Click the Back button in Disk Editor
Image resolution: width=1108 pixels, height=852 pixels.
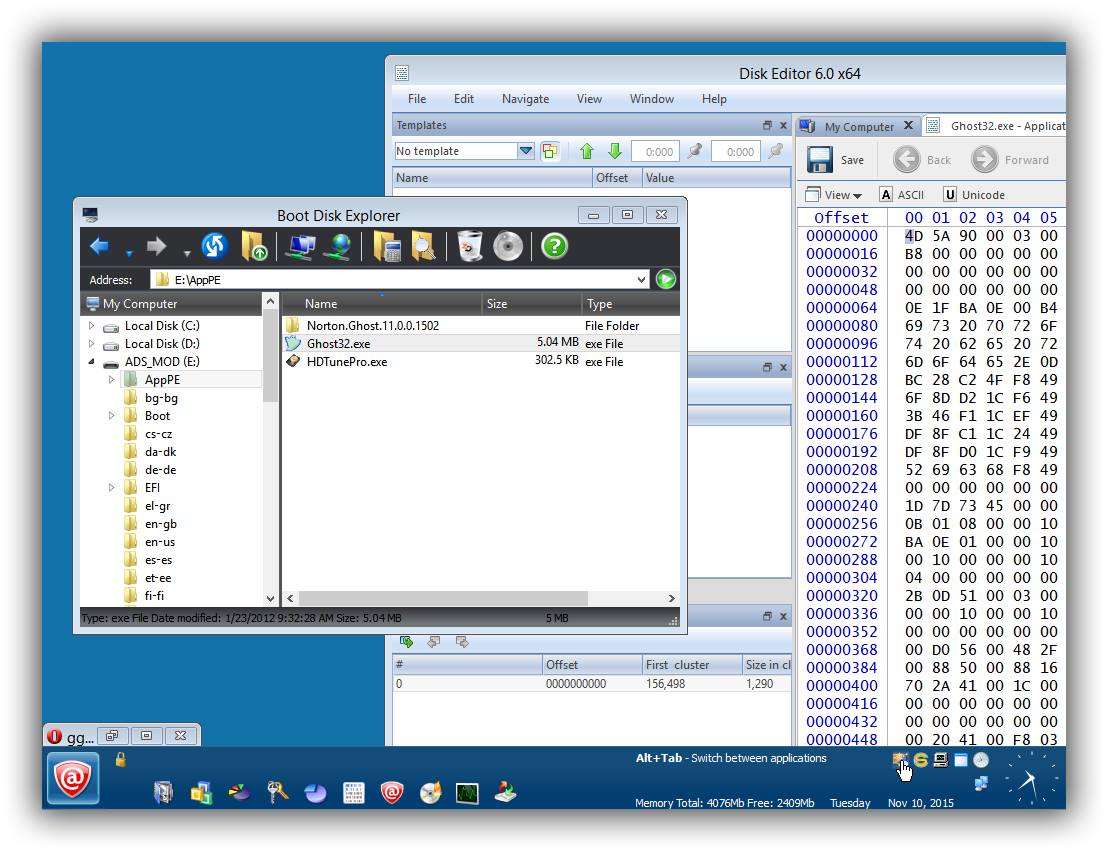click(x=923, y=160)
